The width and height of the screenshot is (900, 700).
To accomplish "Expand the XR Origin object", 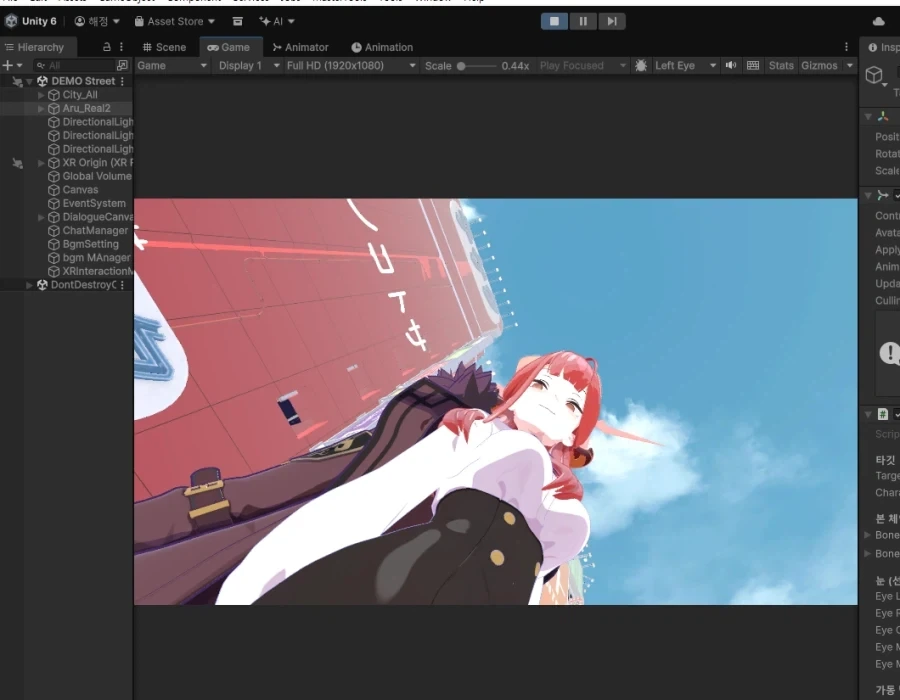I will coord(41,163).
